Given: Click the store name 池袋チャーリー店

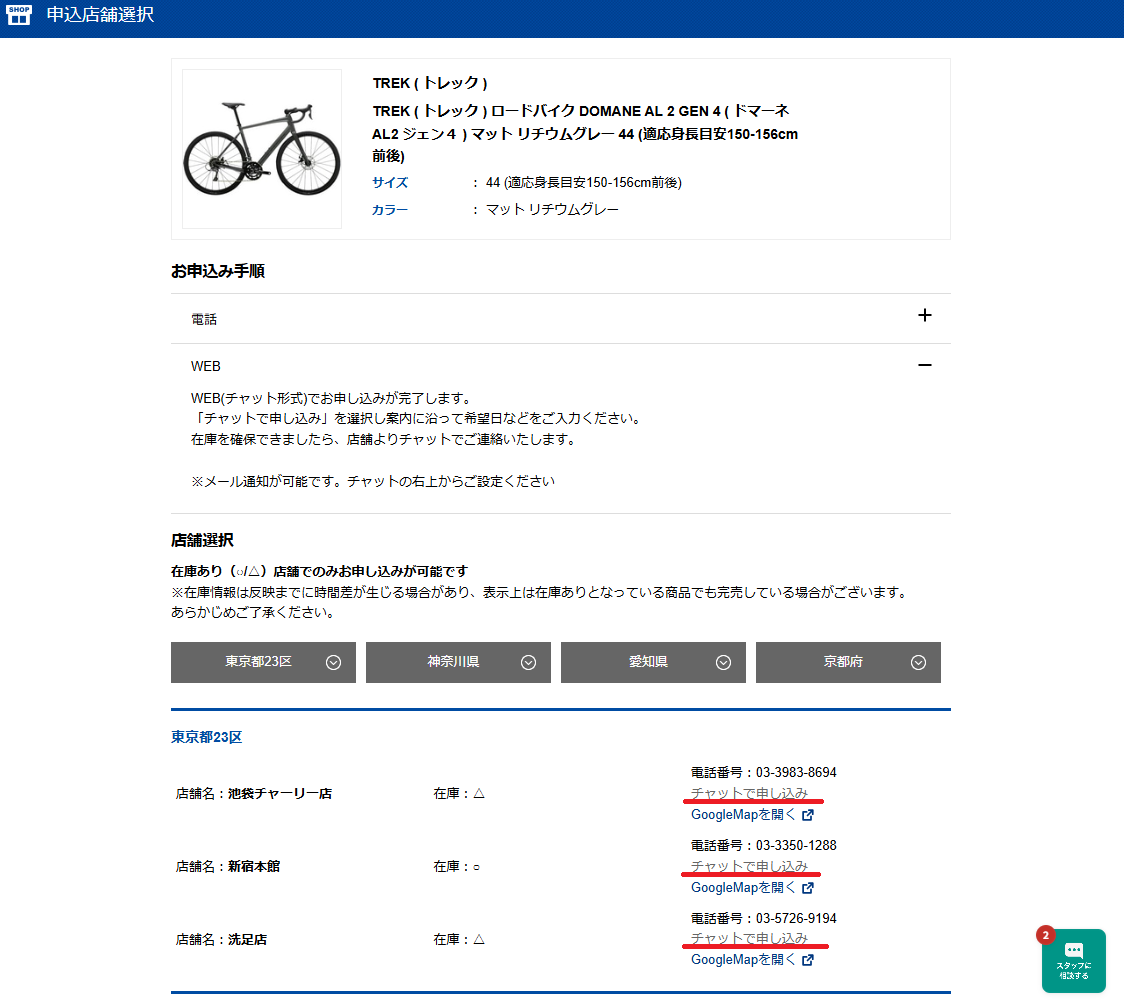Looking at the screenshot, I should 280,794.
